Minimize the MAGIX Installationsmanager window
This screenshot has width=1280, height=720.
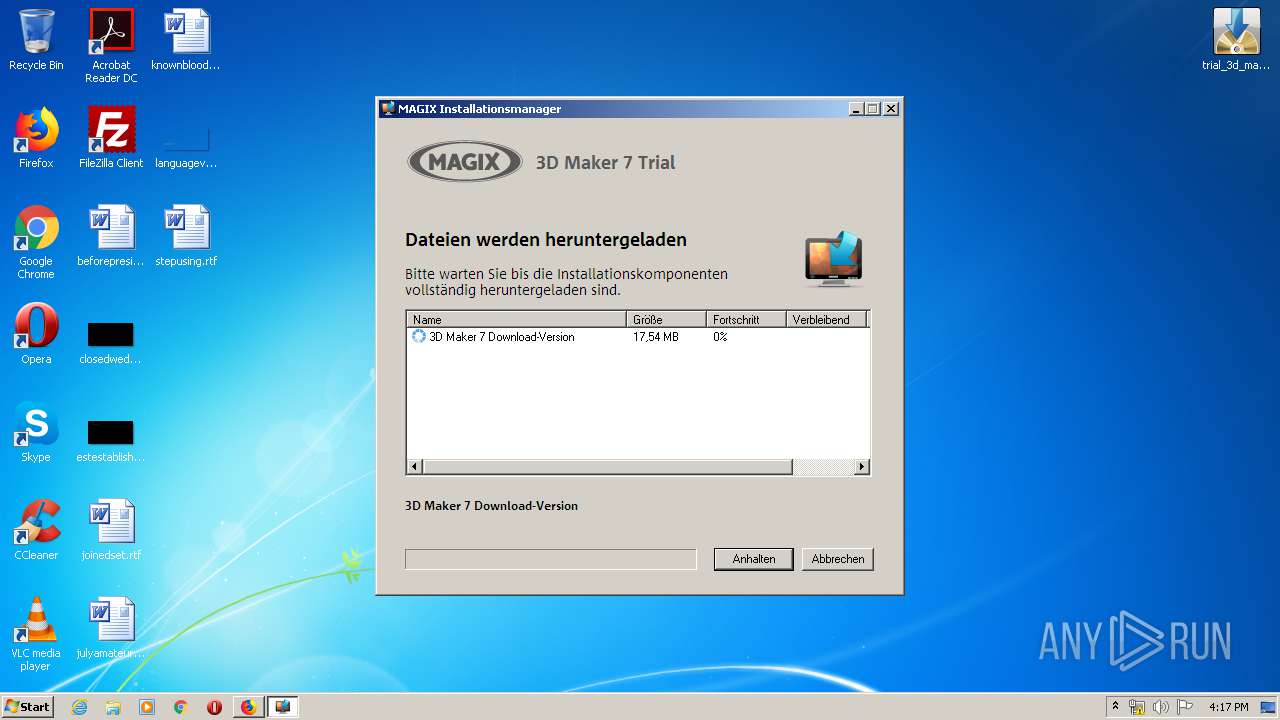coord(856,109)
